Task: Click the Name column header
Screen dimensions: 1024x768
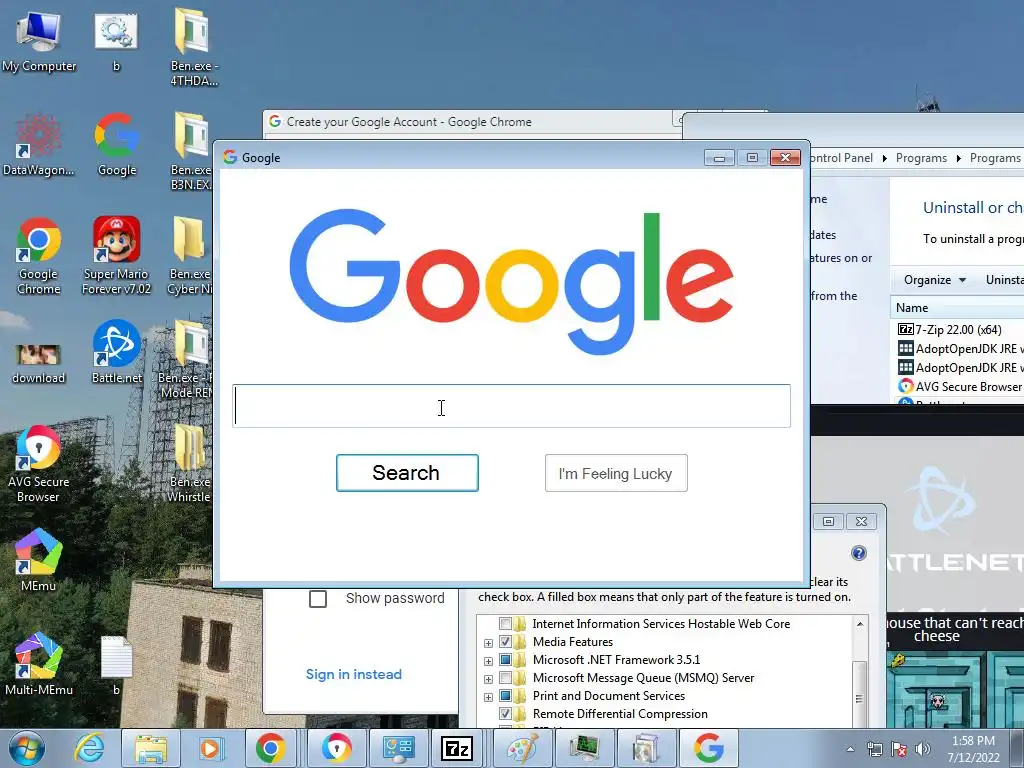Action: click(x=912, y=308)
